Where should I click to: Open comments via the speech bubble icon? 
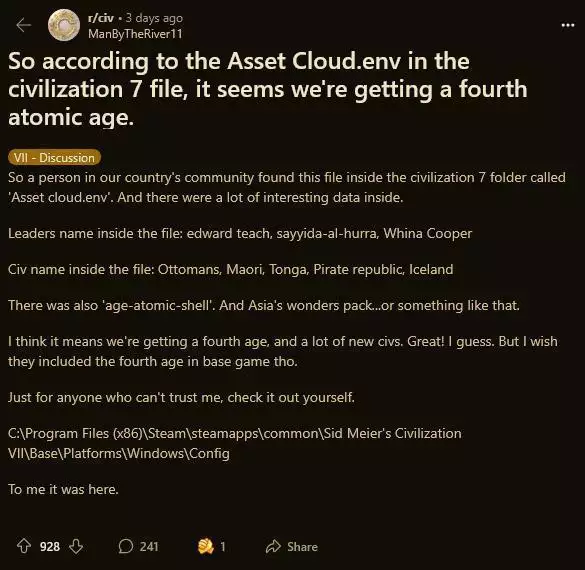pos(125,546)
